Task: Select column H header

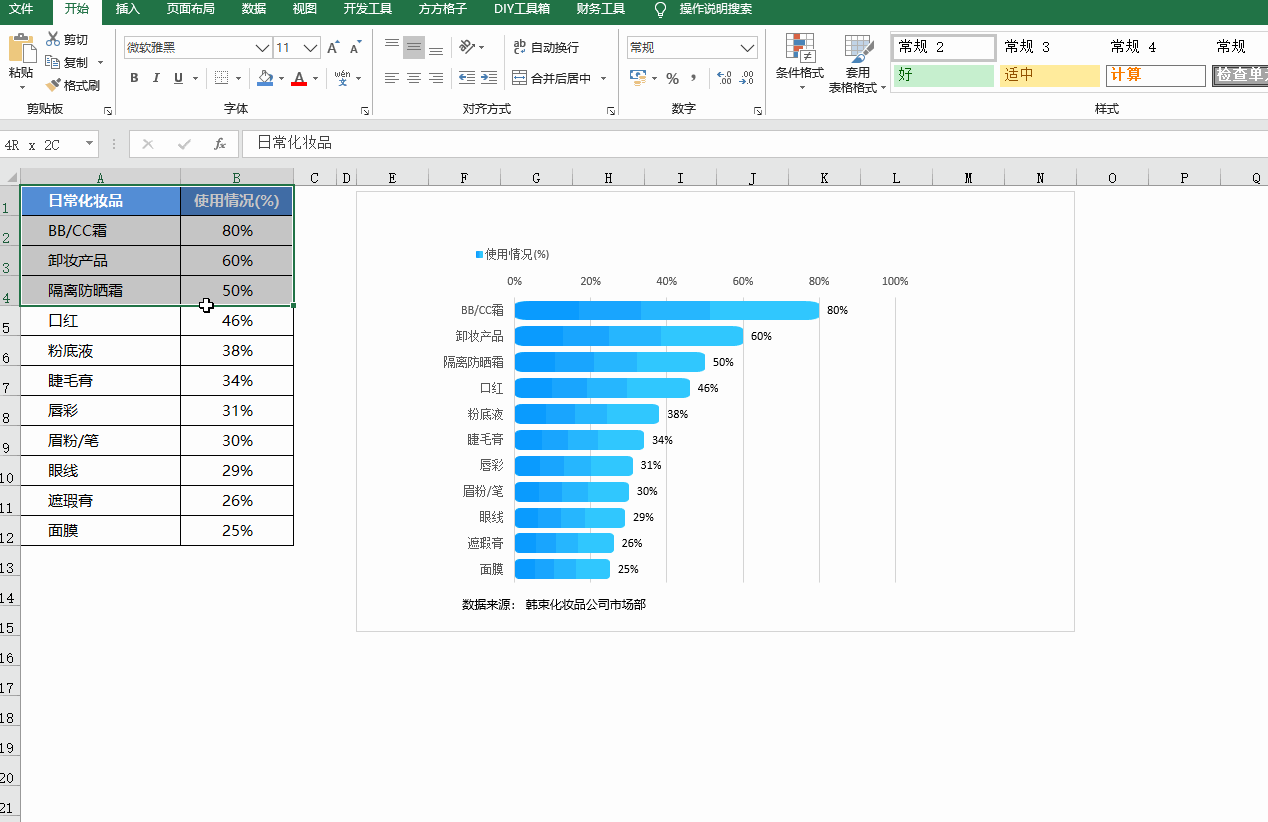Action: coord(609,178)
